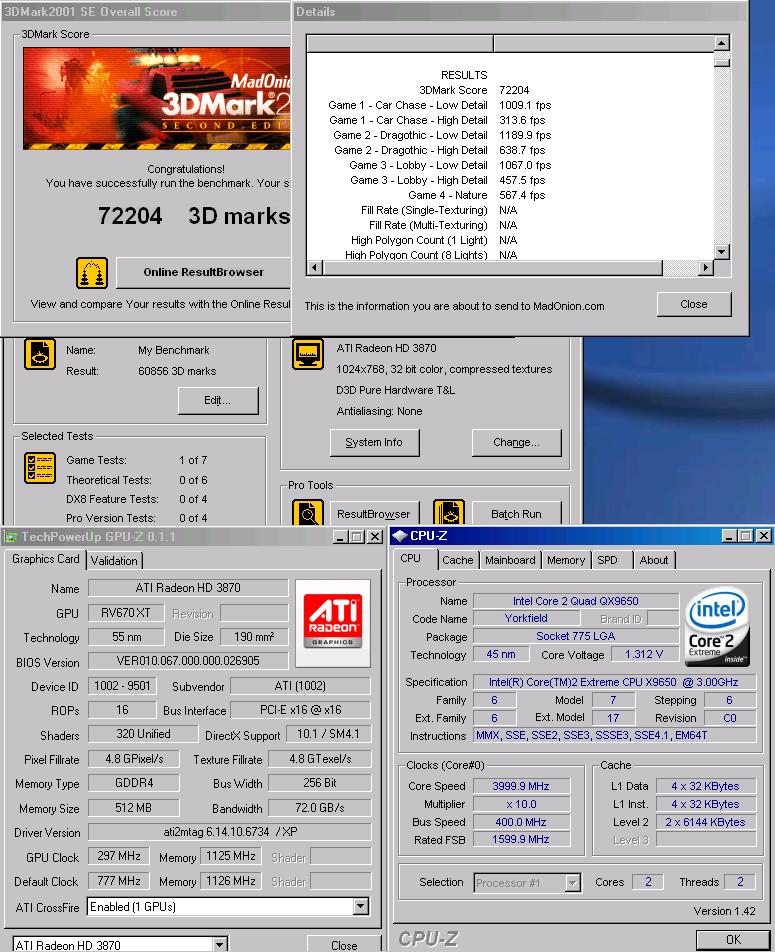Image resolution: width=775 pixels, height=952 pixels.
Task: Click the Core Voltage 1.312 V value
Action: click(x=644, y=654)
